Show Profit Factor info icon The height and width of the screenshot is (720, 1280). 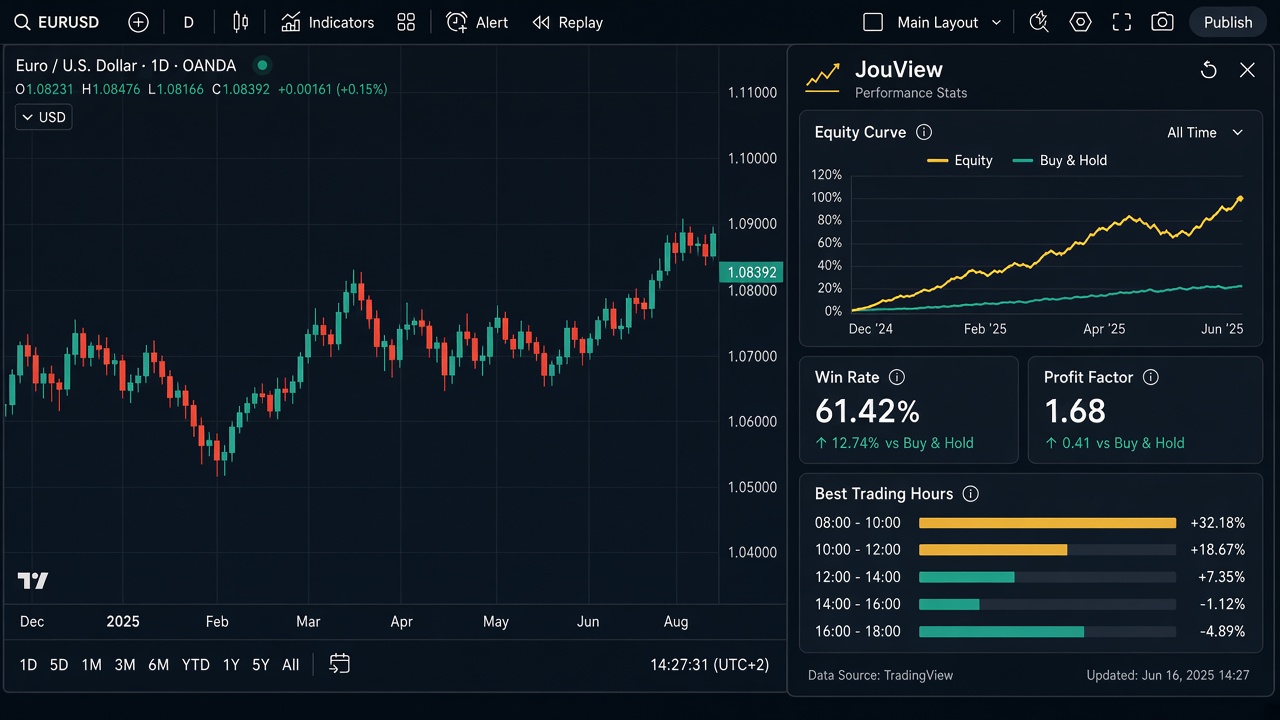click(1151, 377)
